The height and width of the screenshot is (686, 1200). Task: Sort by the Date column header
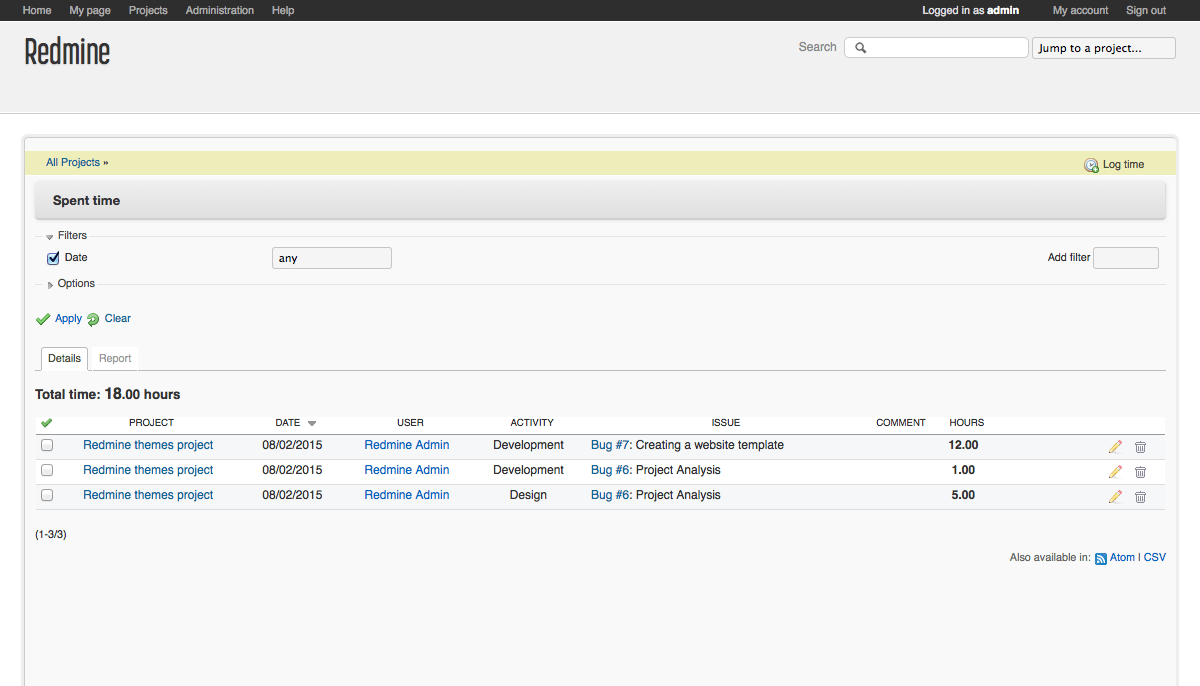click(288, 423)
